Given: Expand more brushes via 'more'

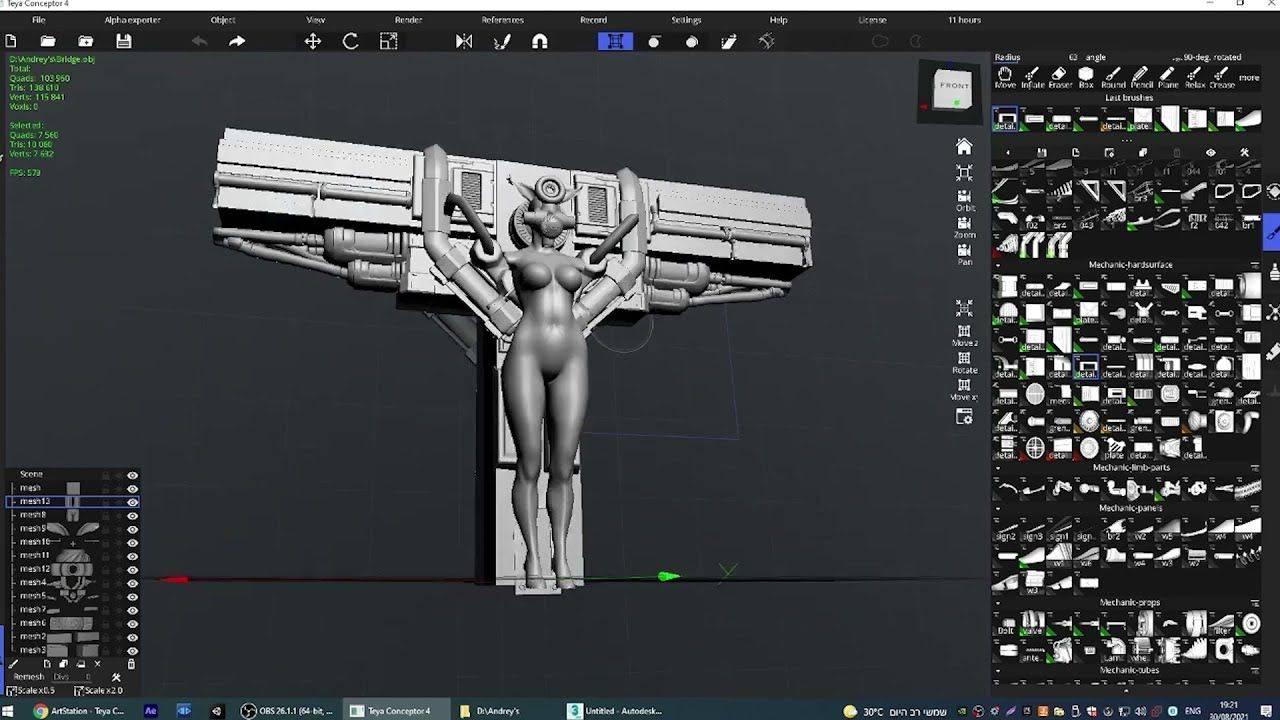Looking at the screenshot, I should pos(1249,77).
